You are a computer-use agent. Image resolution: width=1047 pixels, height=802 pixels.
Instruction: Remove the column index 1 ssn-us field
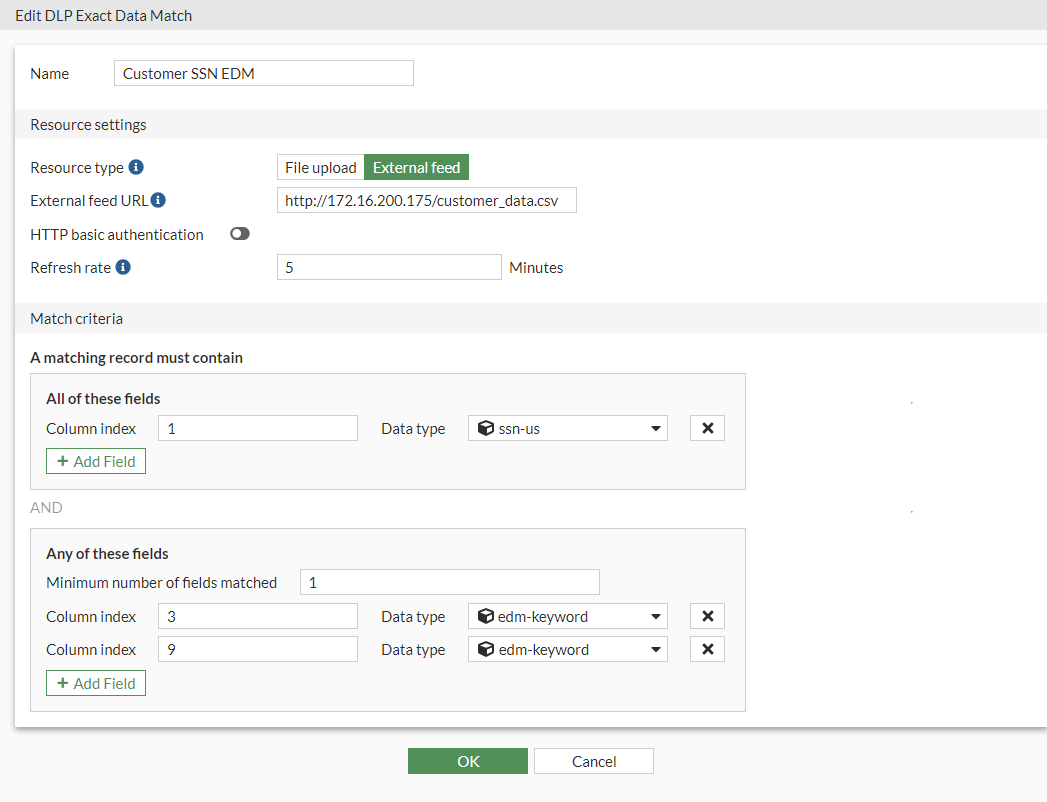point(707,428)
